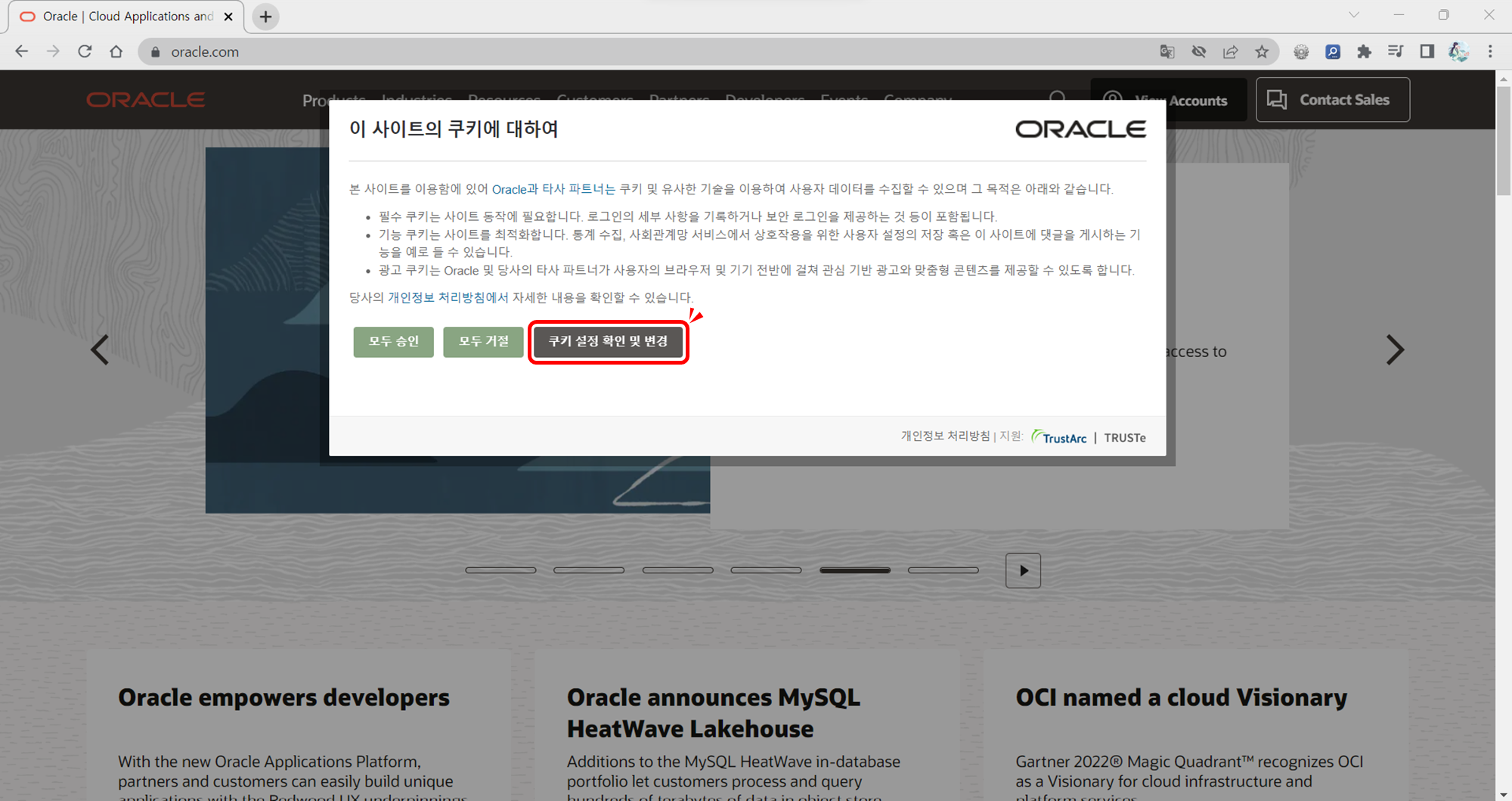Viewport: 1512px width, 801px height.
Task: Click the gray round extension icon
Action: [1301, 51]
